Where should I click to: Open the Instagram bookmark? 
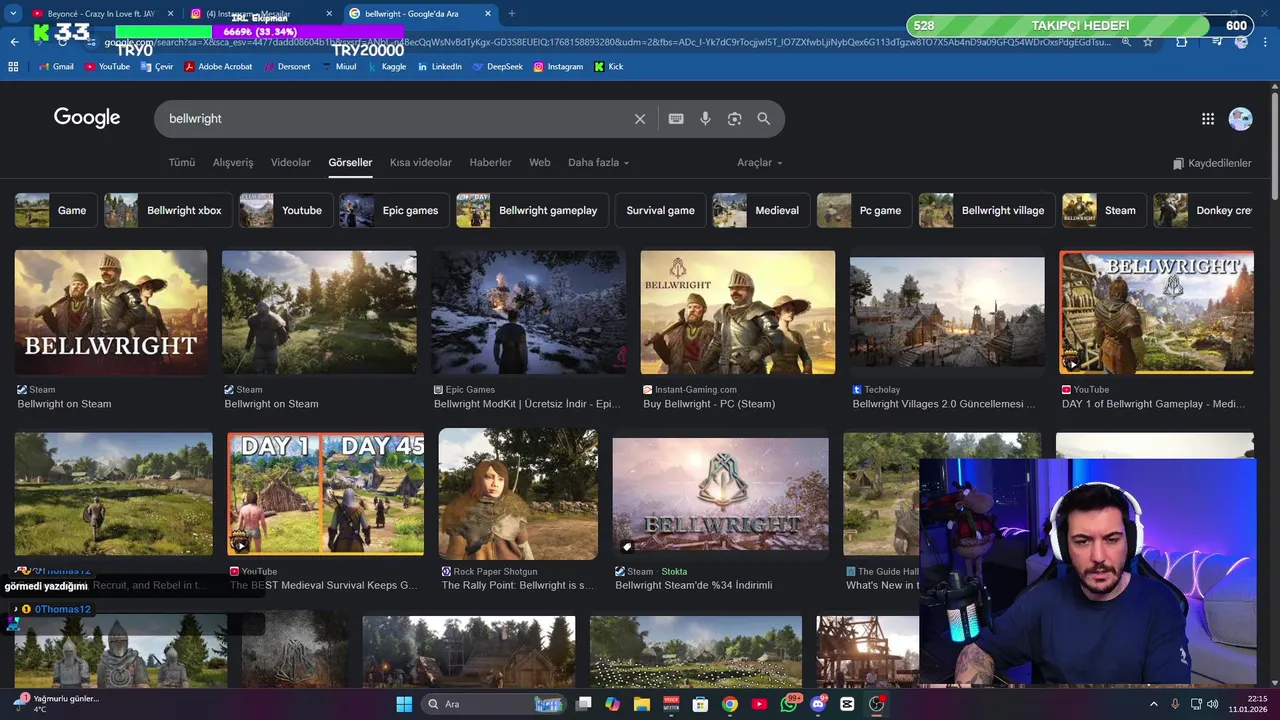558,67
